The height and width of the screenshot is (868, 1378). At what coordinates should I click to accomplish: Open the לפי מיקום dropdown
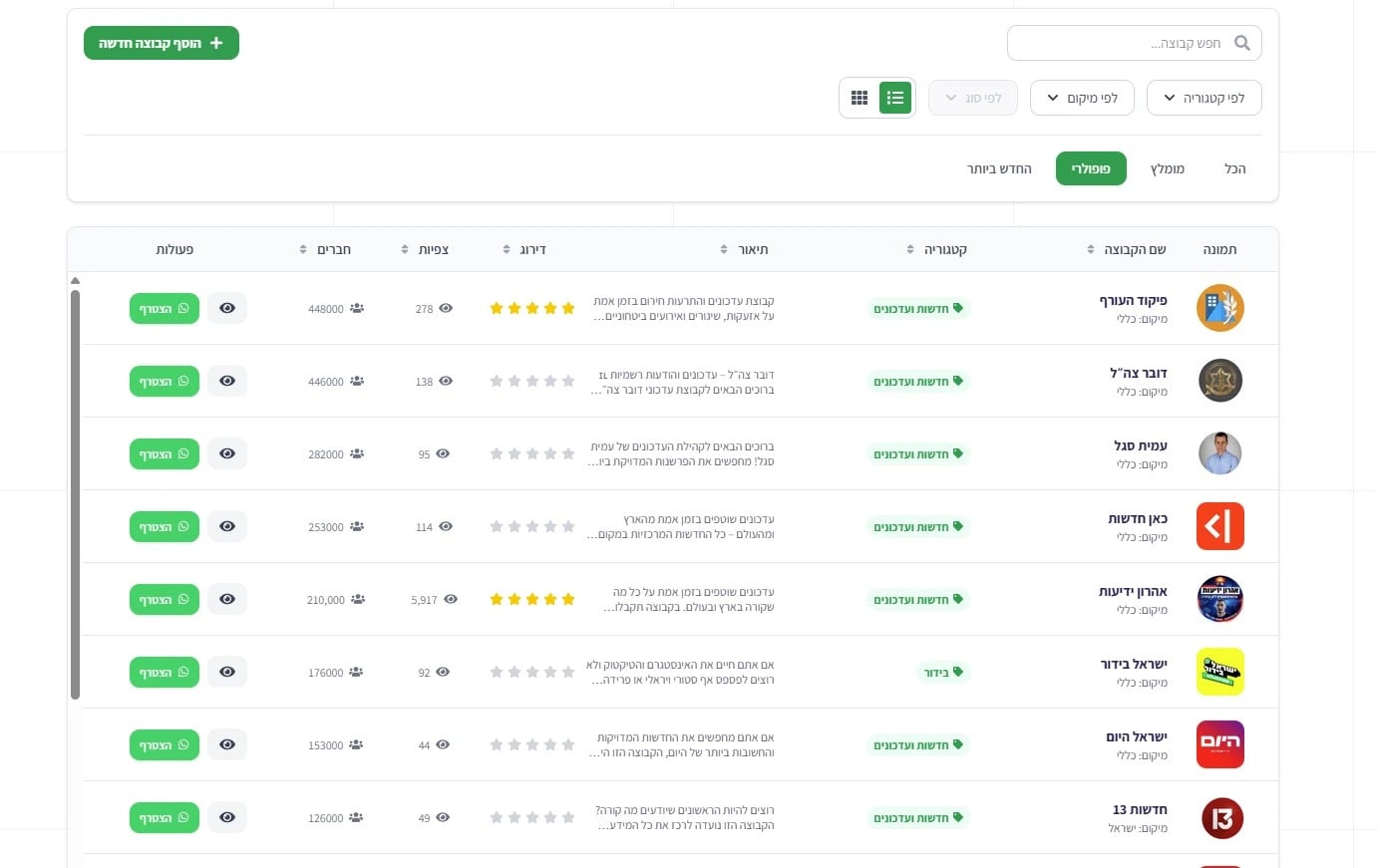click(1082, 98)
